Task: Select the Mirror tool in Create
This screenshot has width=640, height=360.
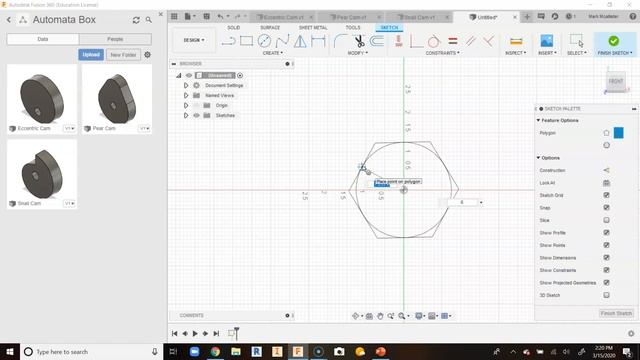Action: click(300, 41)
